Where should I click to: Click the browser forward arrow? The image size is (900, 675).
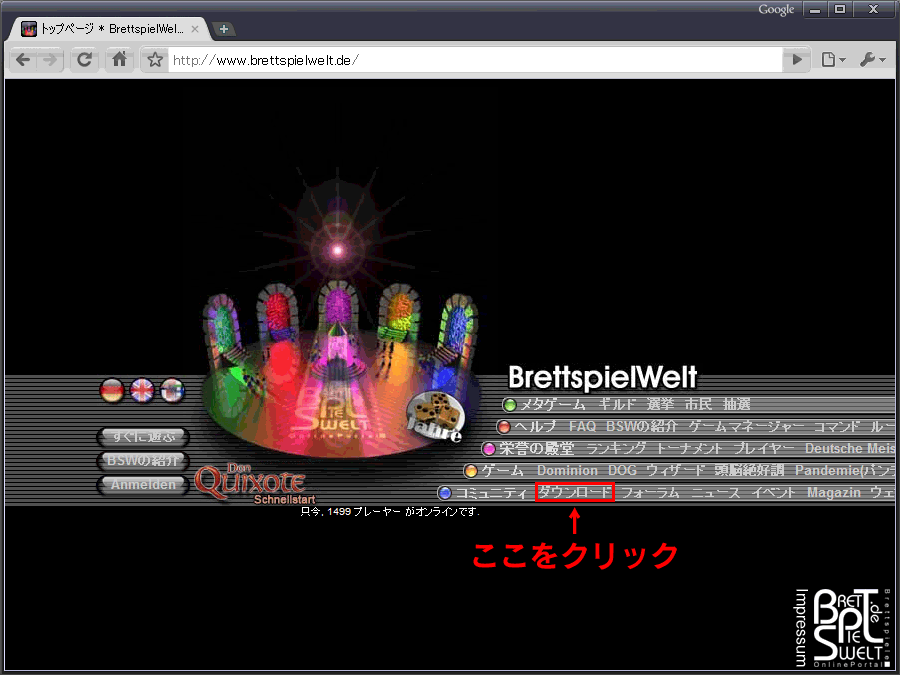tap(50, 59)
